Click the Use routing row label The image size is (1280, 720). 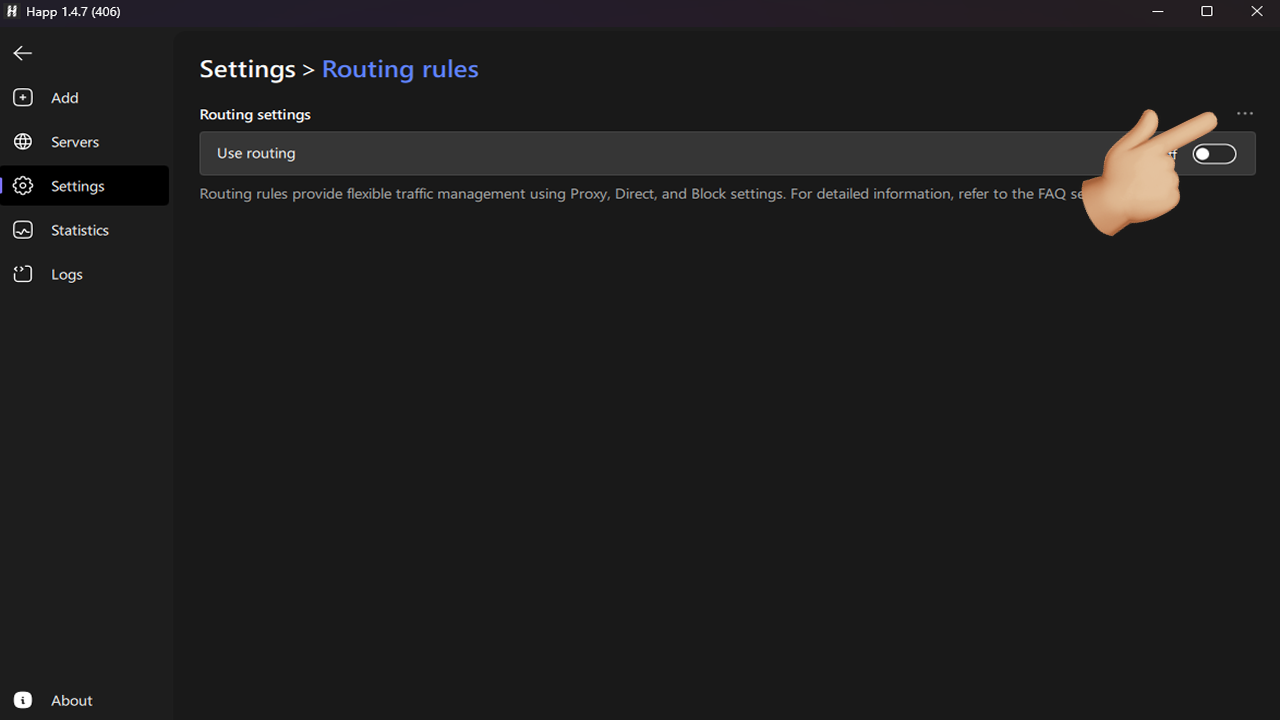pos(256,154)
